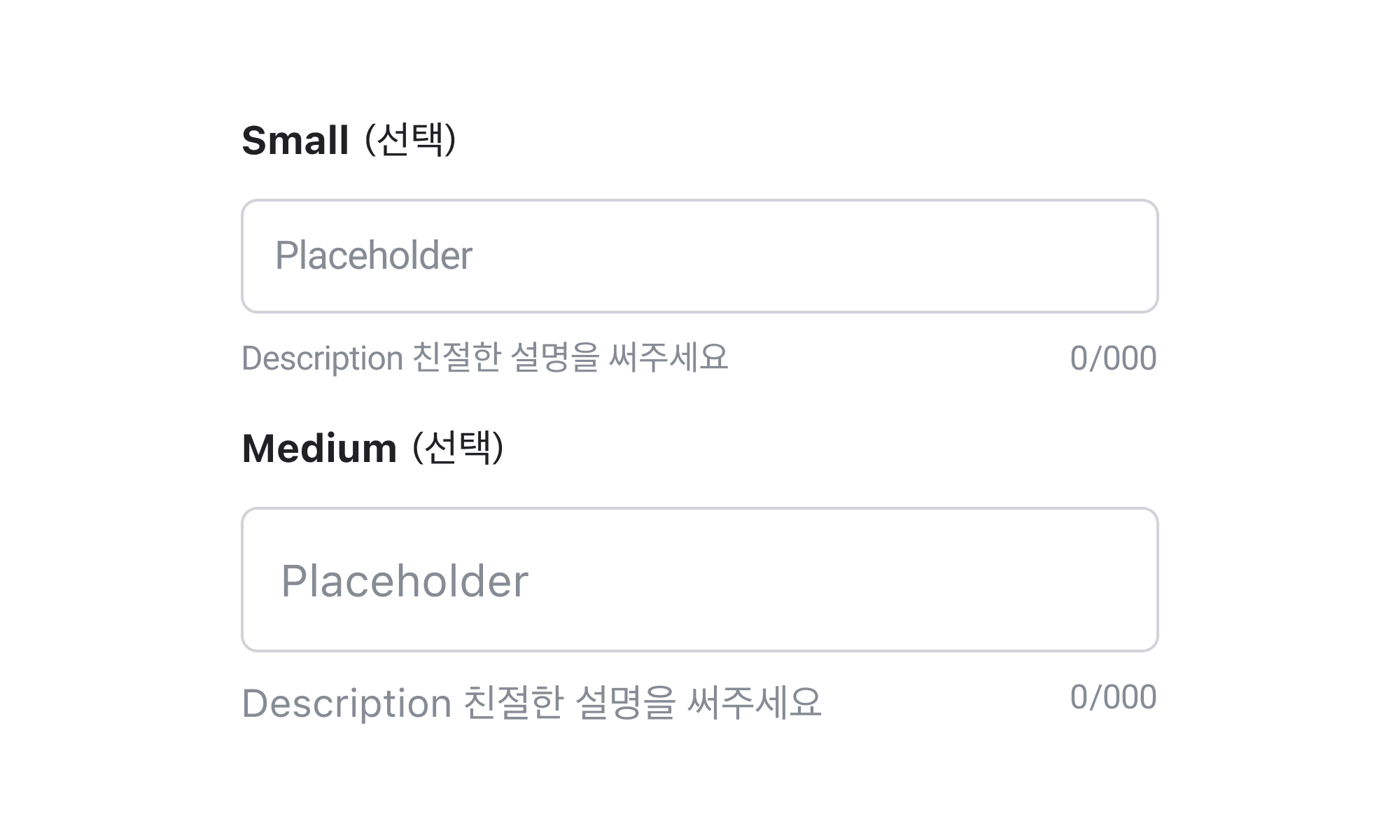Image resolution: width=1400 pixels, height=840 pixels.
Task: Click "설명을" in the Medium field description
Action: 625,703
